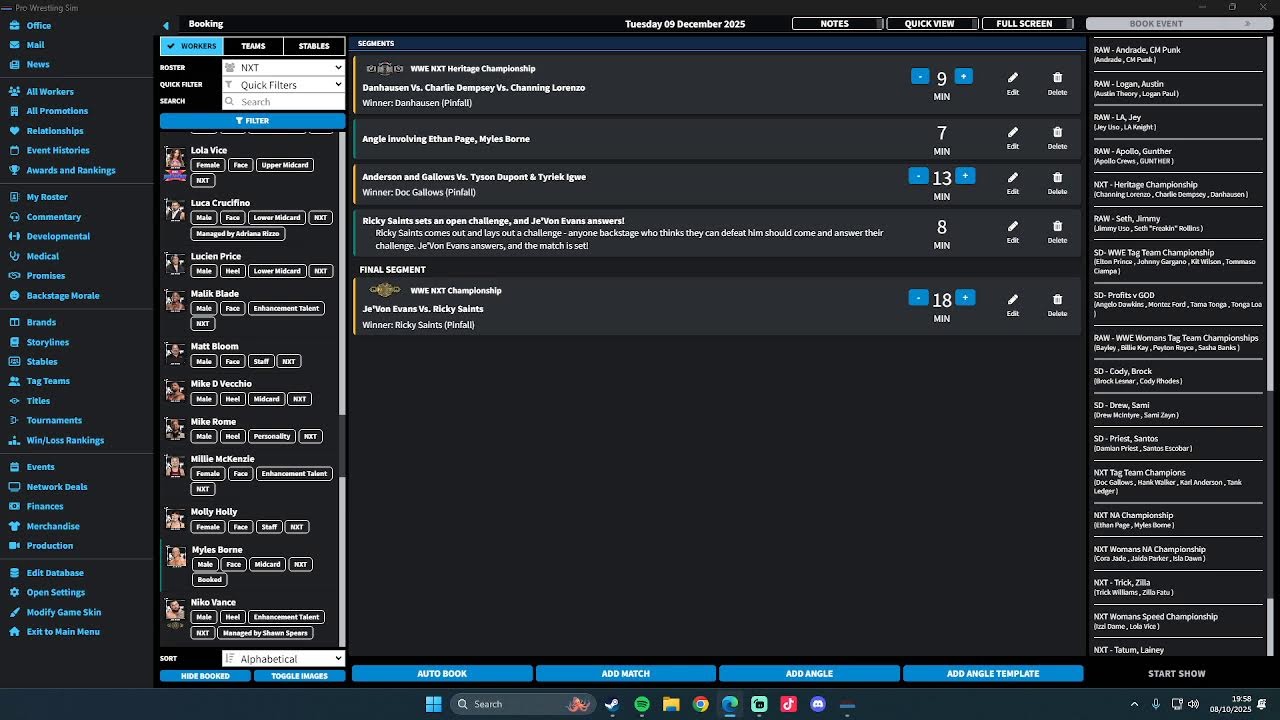The width and height of the screenshot is (1280, 720).
Task: Delete the NXT Championship final segment
Action: tap(1057, 305)
